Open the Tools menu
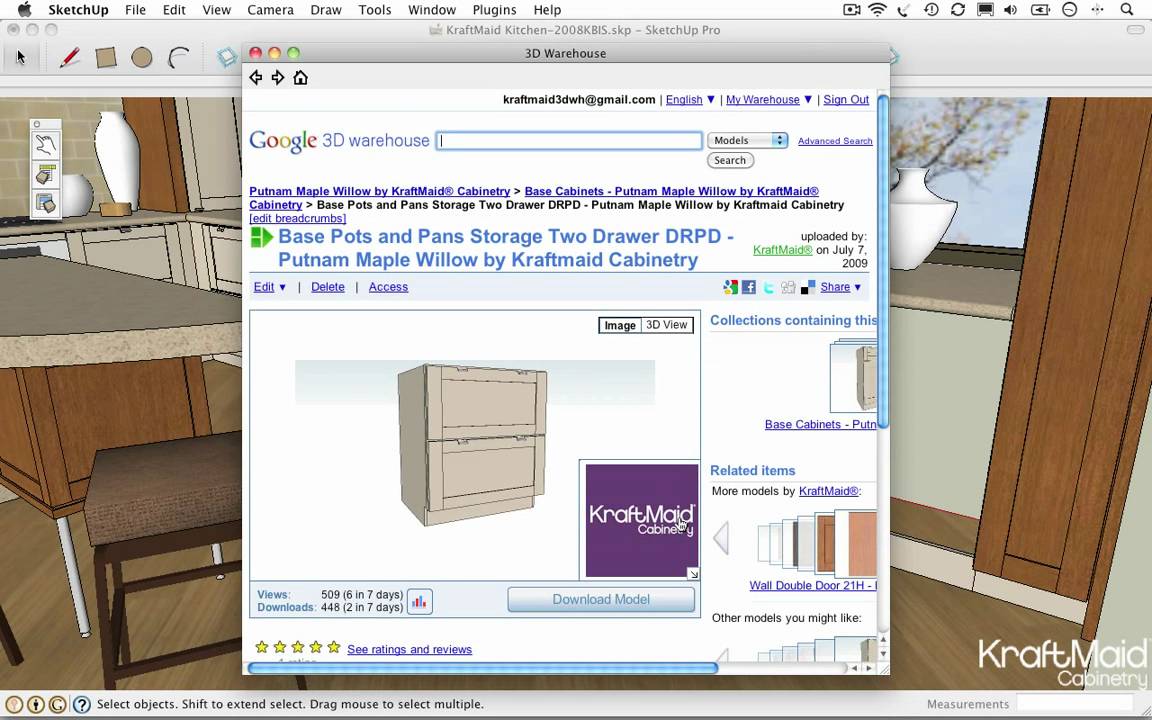The width and height of the screenshot is (1152, 720). click(375, 10)
